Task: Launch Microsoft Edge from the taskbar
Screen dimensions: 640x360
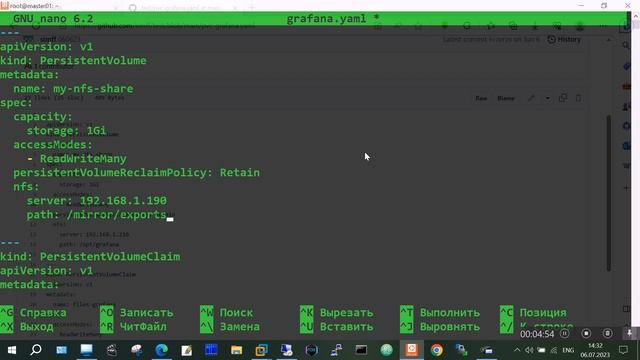Action: tap(162, 350)
